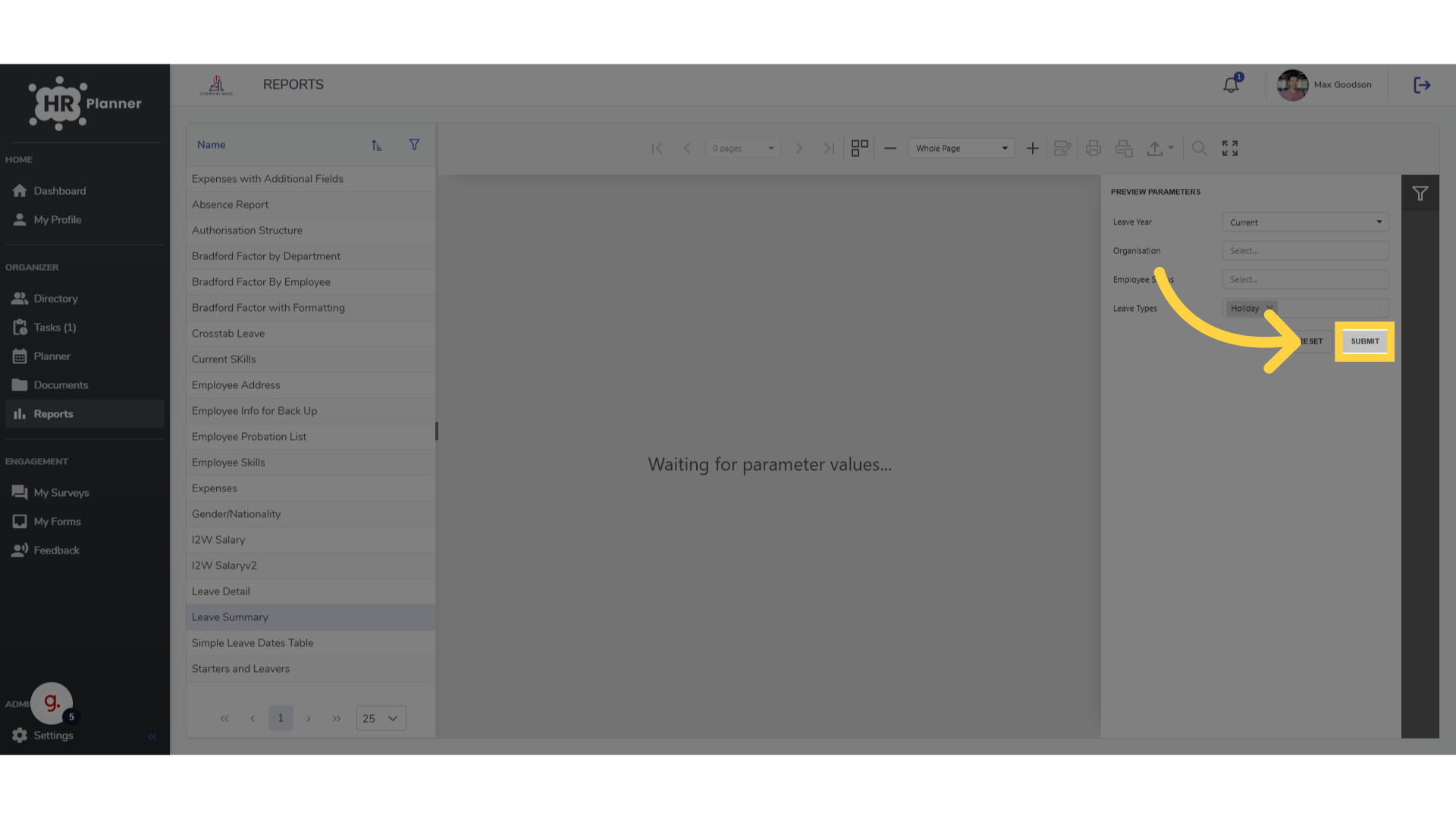The height and width of the screenshot is (819, 1456).
Task: Change rows per page from 25
Action: click(381, 718)
